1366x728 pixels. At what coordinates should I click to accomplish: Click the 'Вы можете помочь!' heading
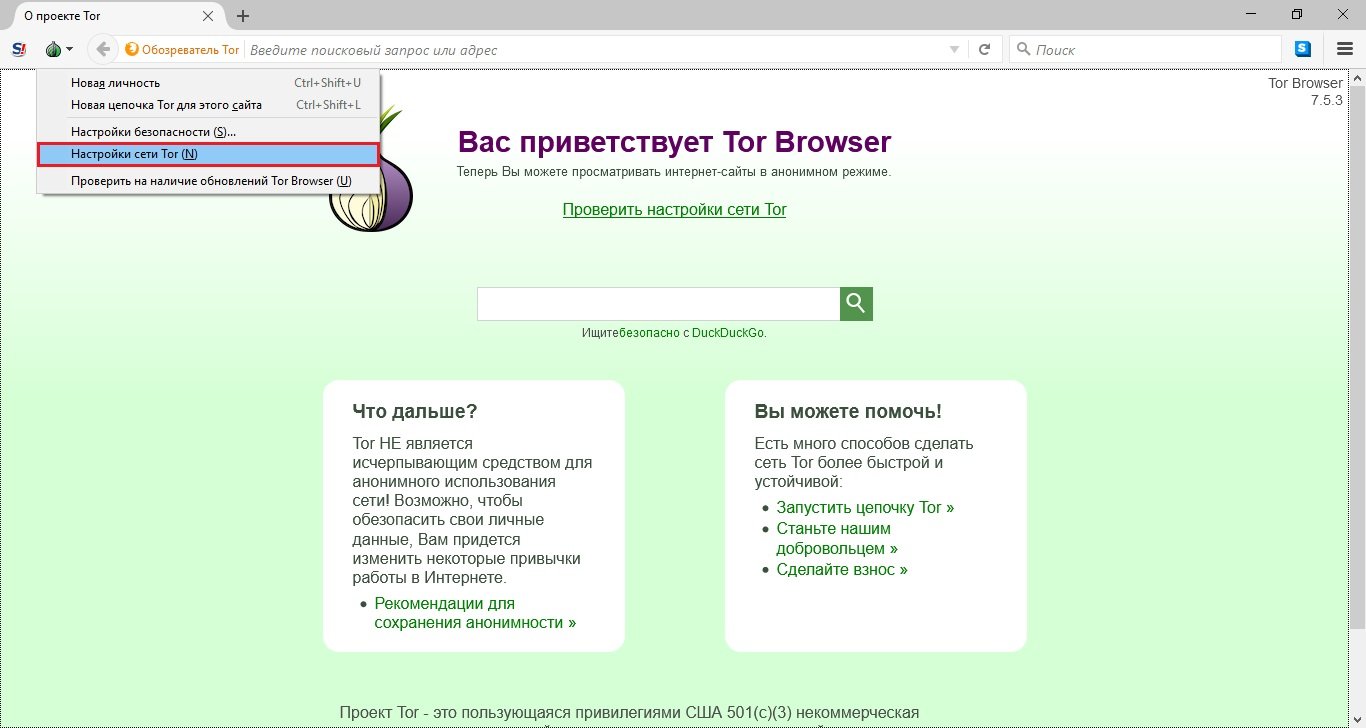point(848,412)
